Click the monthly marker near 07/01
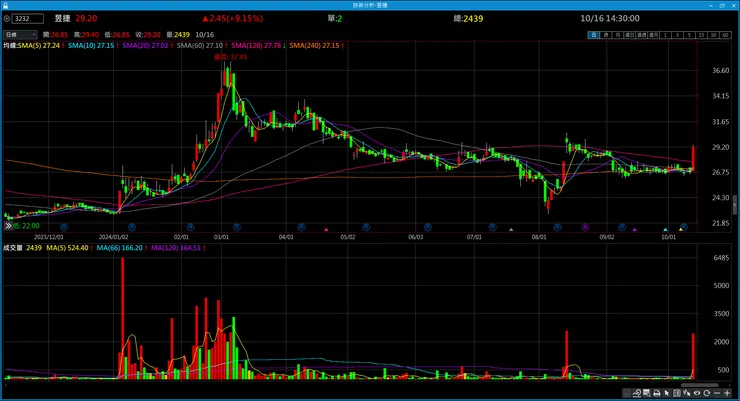This screenshot has width=740, height=401. point(493,227)
